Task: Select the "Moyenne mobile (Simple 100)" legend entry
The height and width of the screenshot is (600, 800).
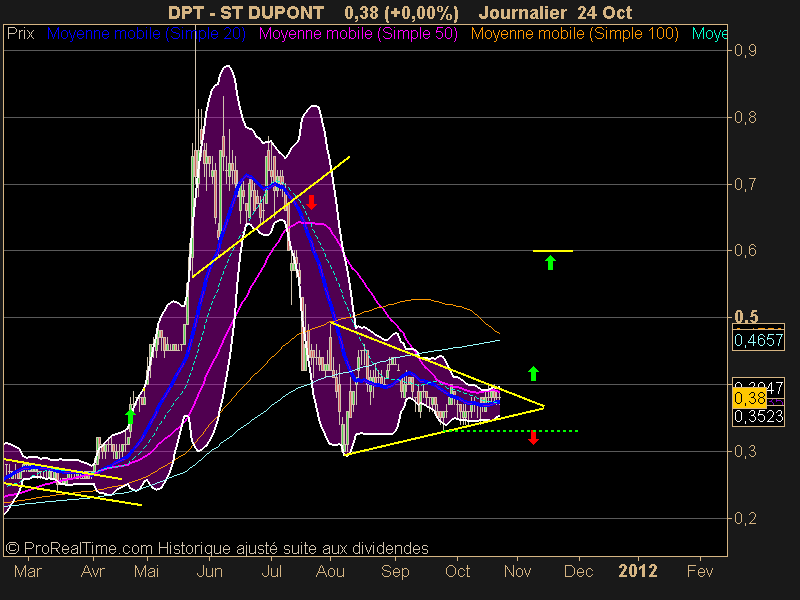Action: click(574, 34)
